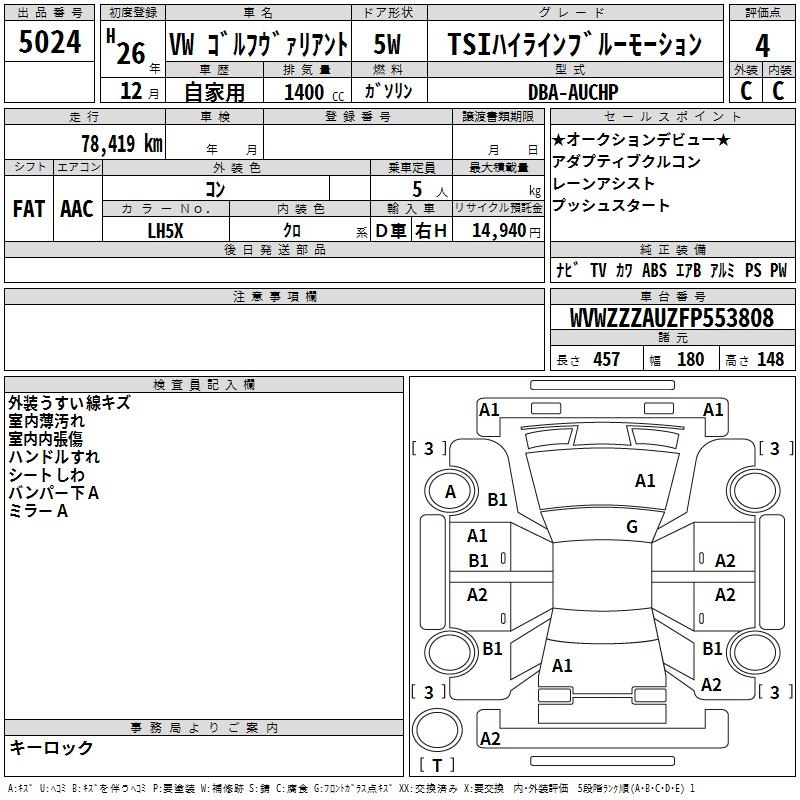Select sales point アダプティブクルコン
800x800 pixels.
tap(627, 161)
